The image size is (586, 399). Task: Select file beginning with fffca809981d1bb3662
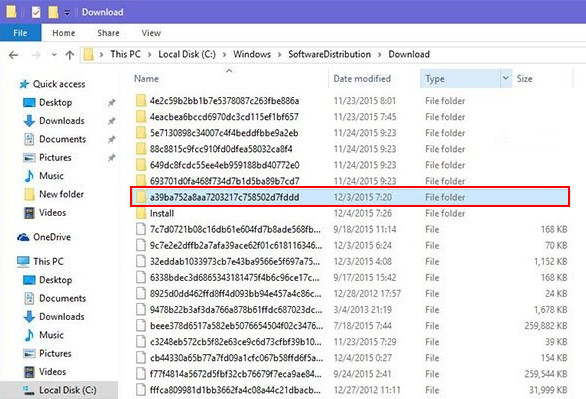235,390
